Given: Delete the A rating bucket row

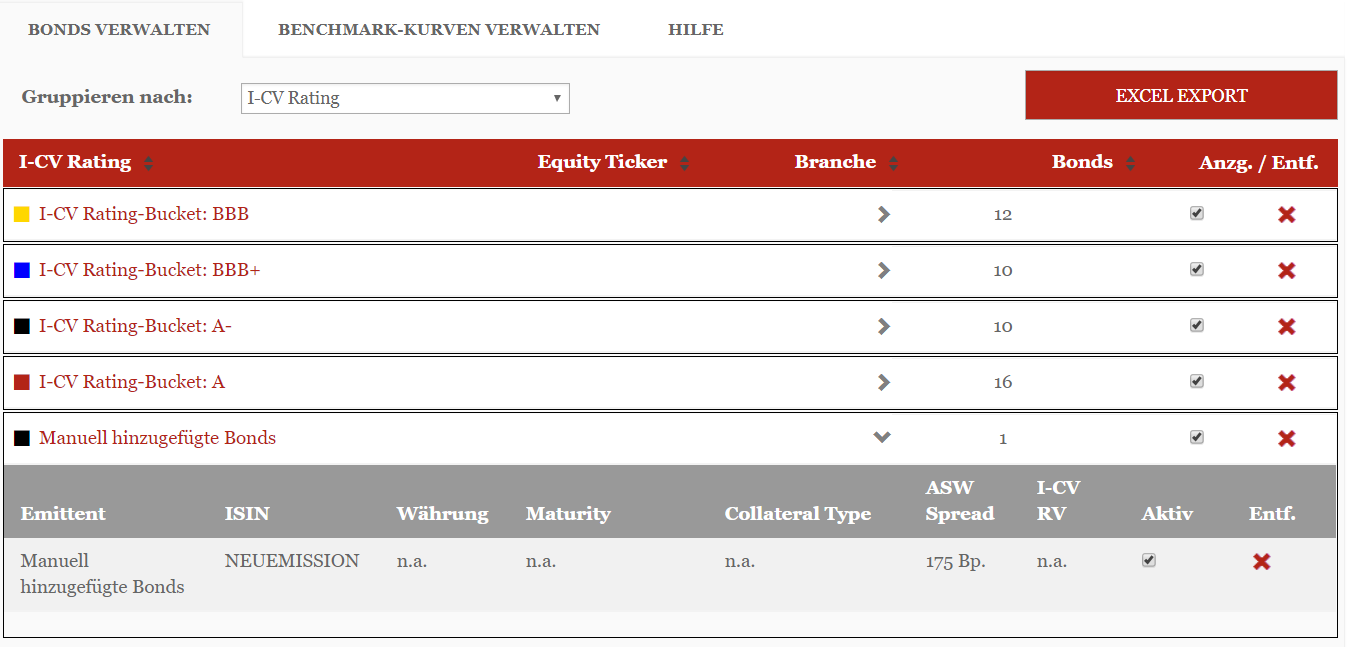Looking at the screenshot, I should pos(1286,383).
